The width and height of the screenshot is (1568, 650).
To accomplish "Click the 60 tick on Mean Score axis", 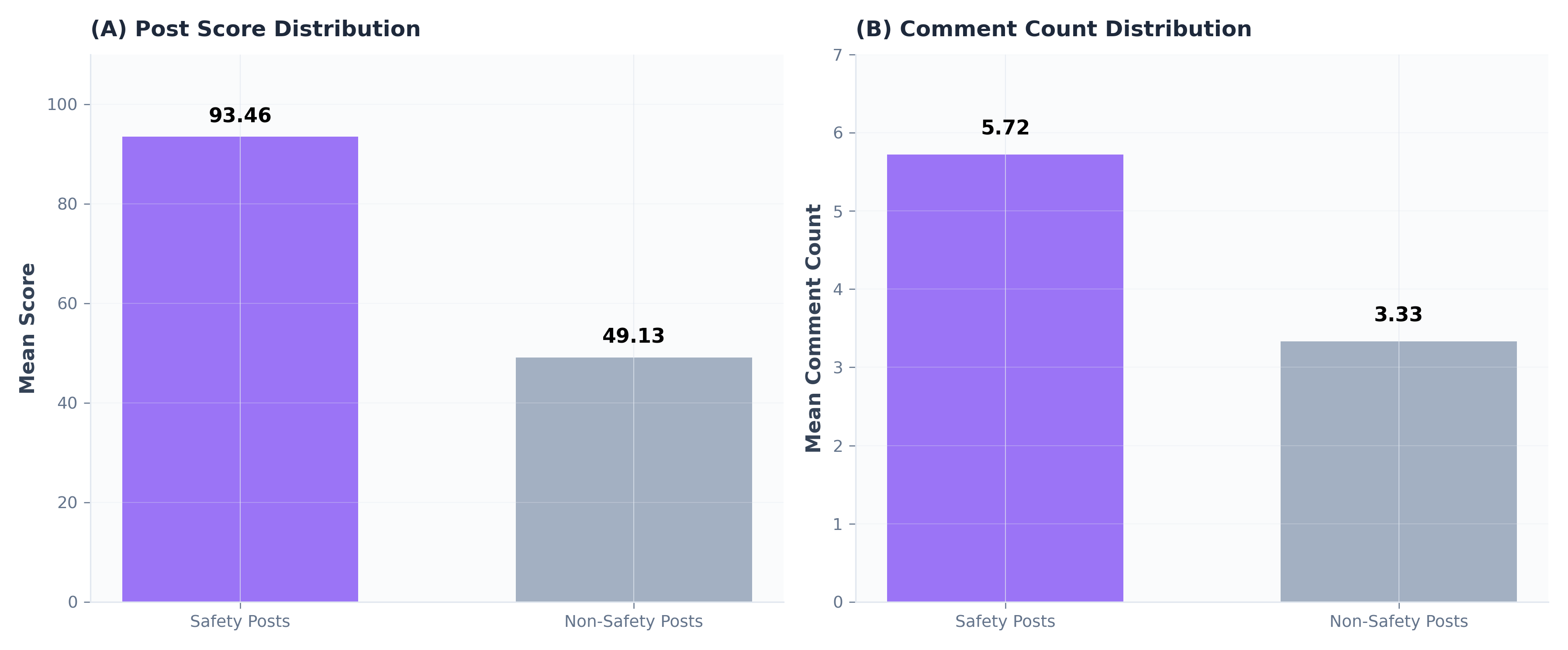I will coord(67,304).
